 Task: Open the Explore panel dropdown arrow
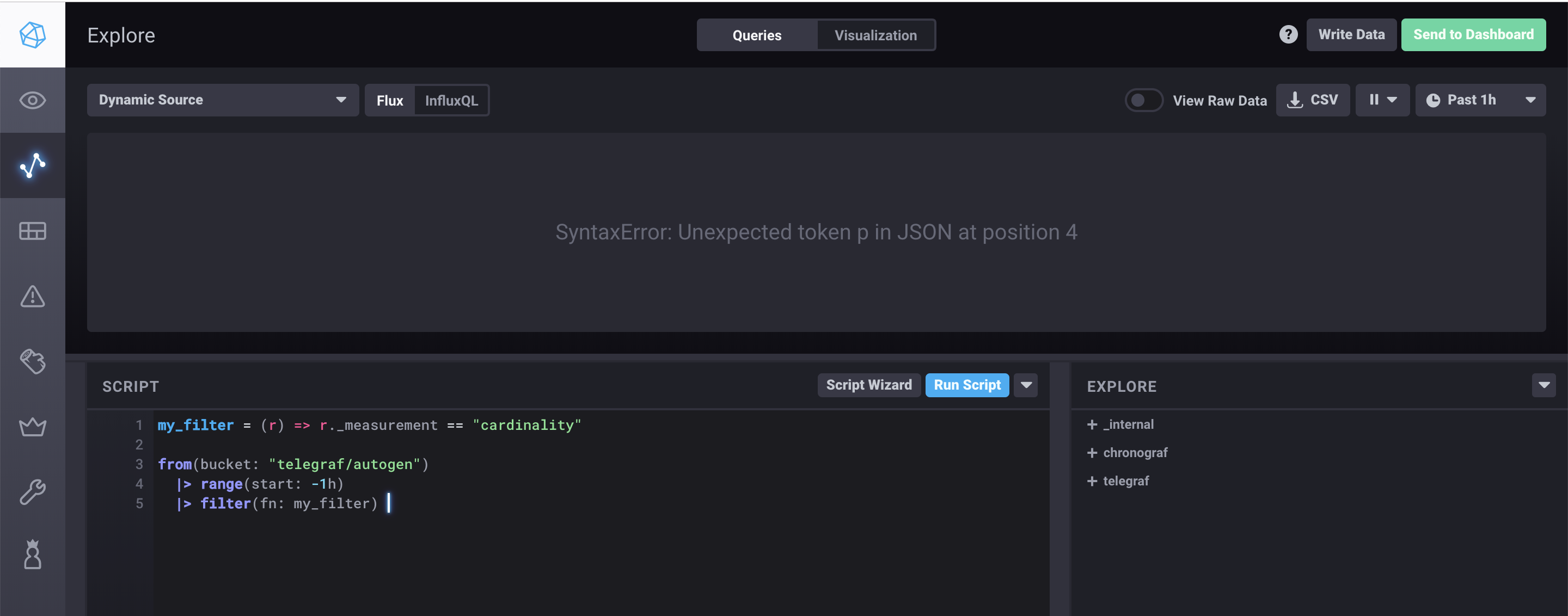[x=1543, y=385]
